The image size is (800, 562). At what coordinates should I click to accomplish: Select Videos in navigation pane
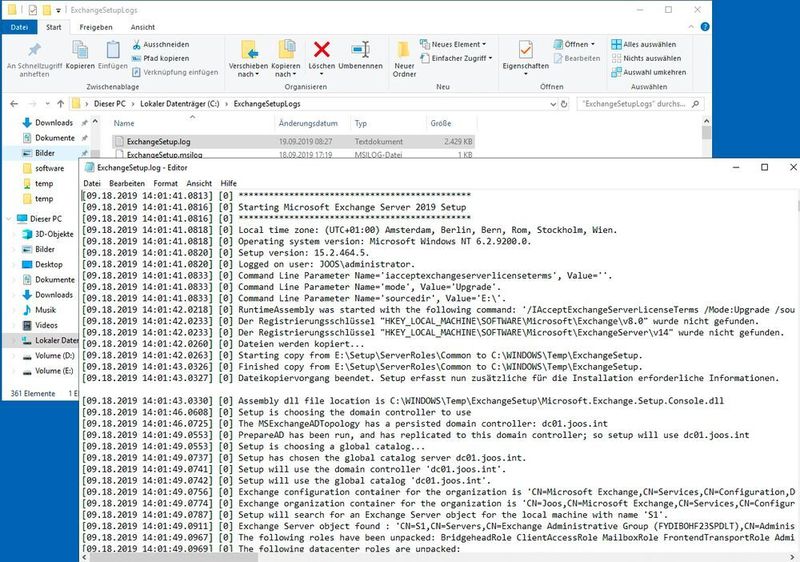point(46,325)
